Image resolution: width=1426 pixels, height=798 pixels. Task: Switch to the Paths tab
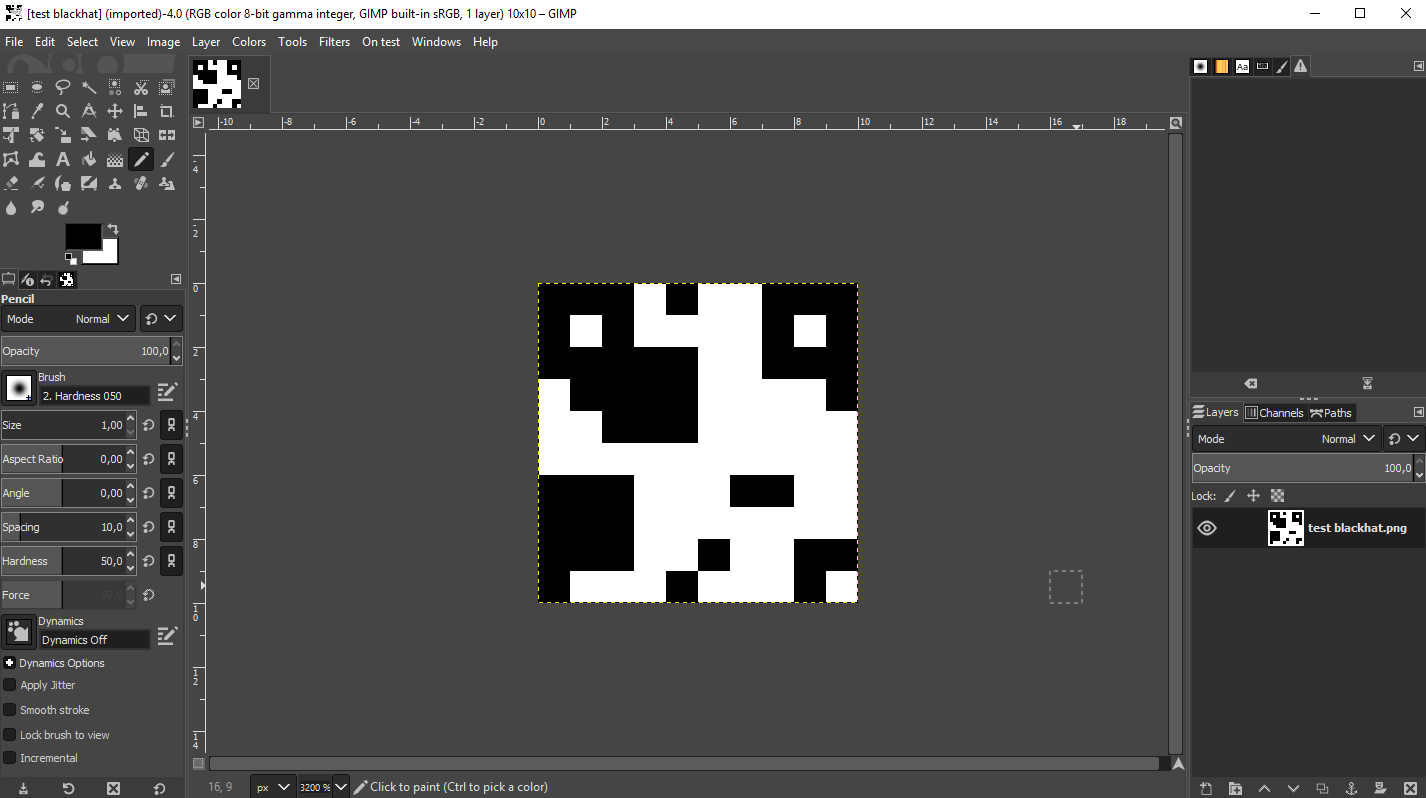pyautogui.click(x=1331, y=412)
